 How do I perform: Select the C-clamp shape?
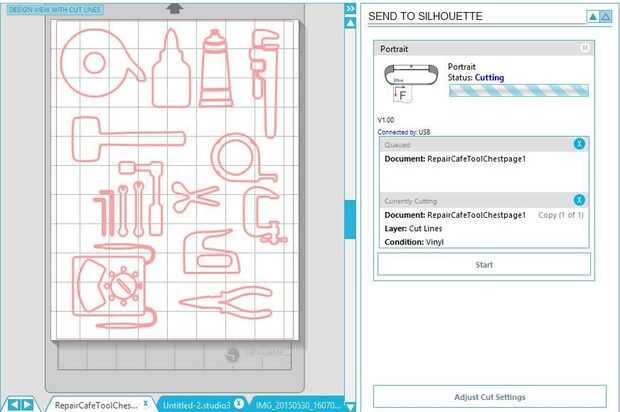[263, 215]
